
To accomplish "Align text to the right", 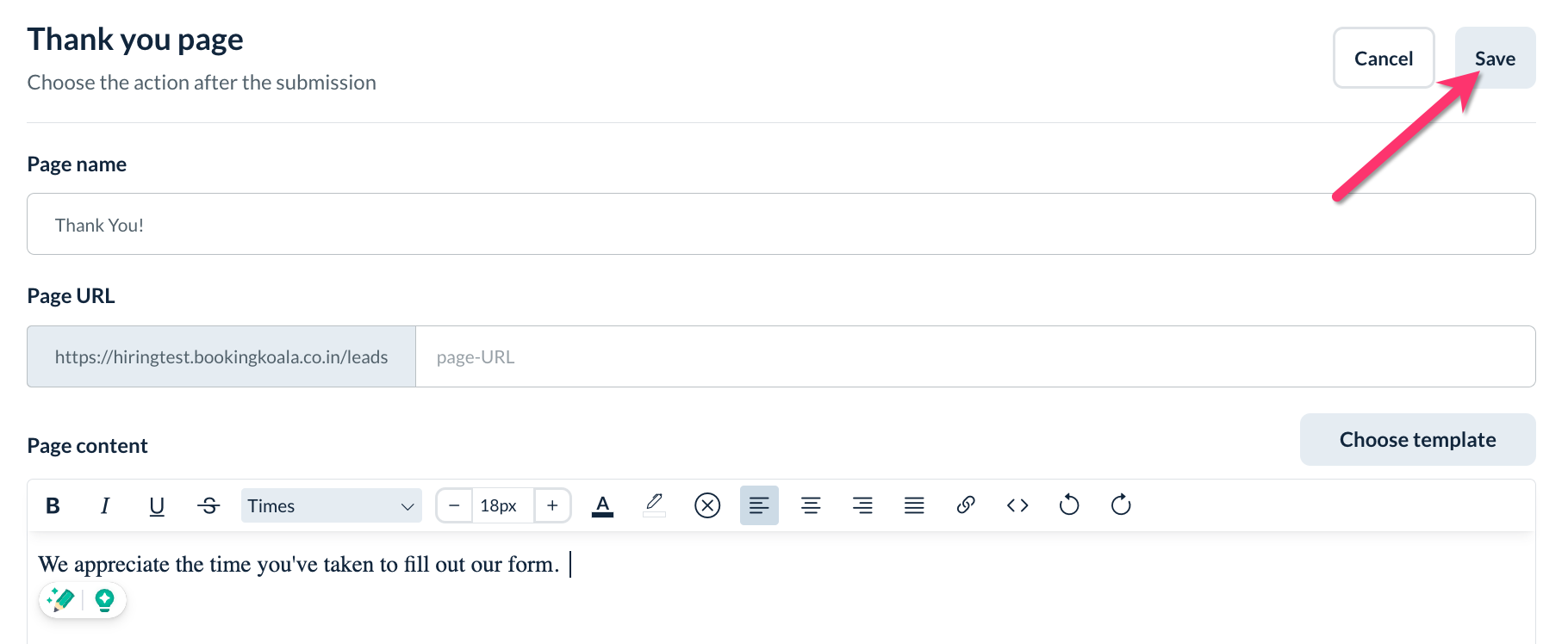I will [x=862, y=505].
